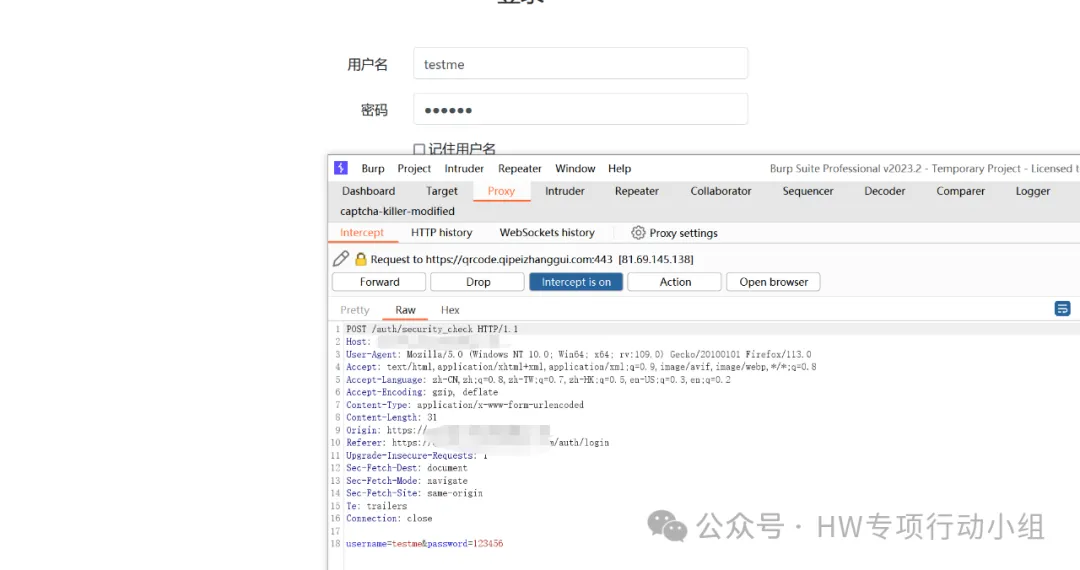Screen dimensions: 1080x570
Task: Click the Connection: close line
Action: click(x=389, y=518)
